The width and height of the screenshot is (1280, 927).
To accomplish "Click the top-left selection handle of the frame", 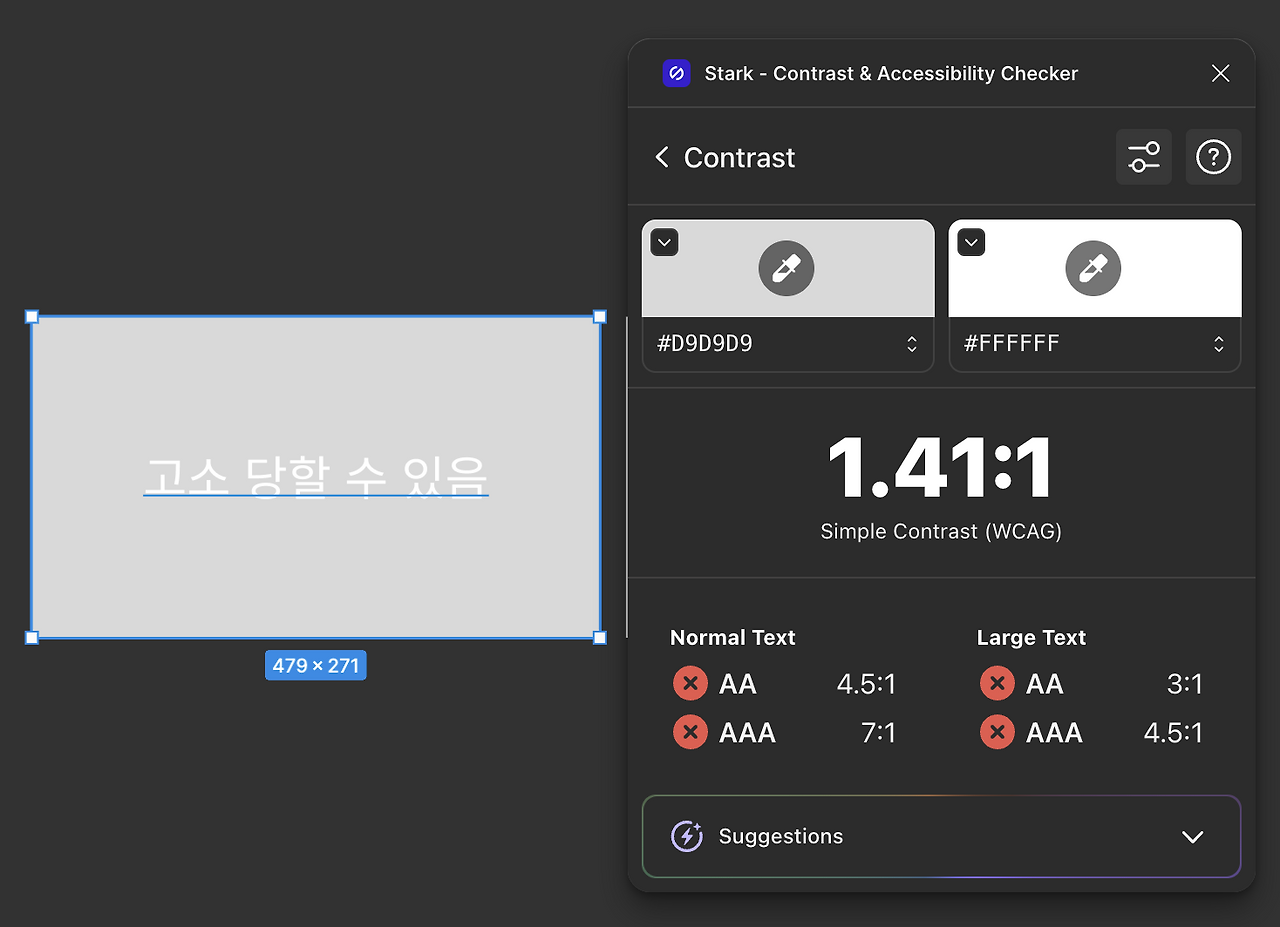I will tap(32, 317).
